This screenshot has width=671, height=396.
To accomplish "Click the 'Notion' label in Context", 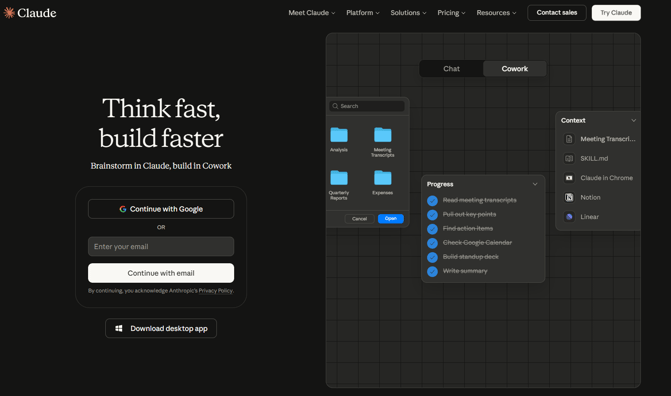I will click(590, 197).
